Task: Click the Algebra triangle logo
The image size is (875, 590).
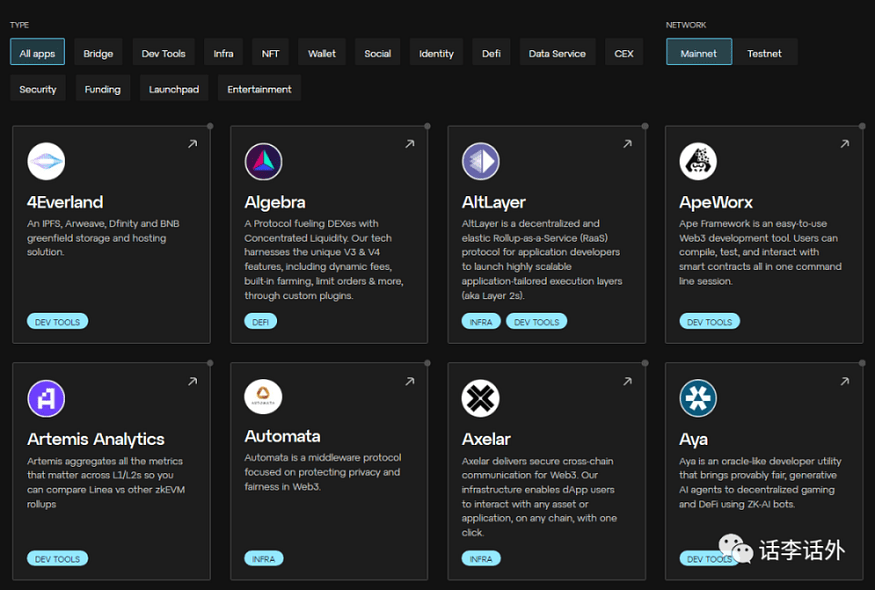Action: pyautogui.click(x=263, y=161)
